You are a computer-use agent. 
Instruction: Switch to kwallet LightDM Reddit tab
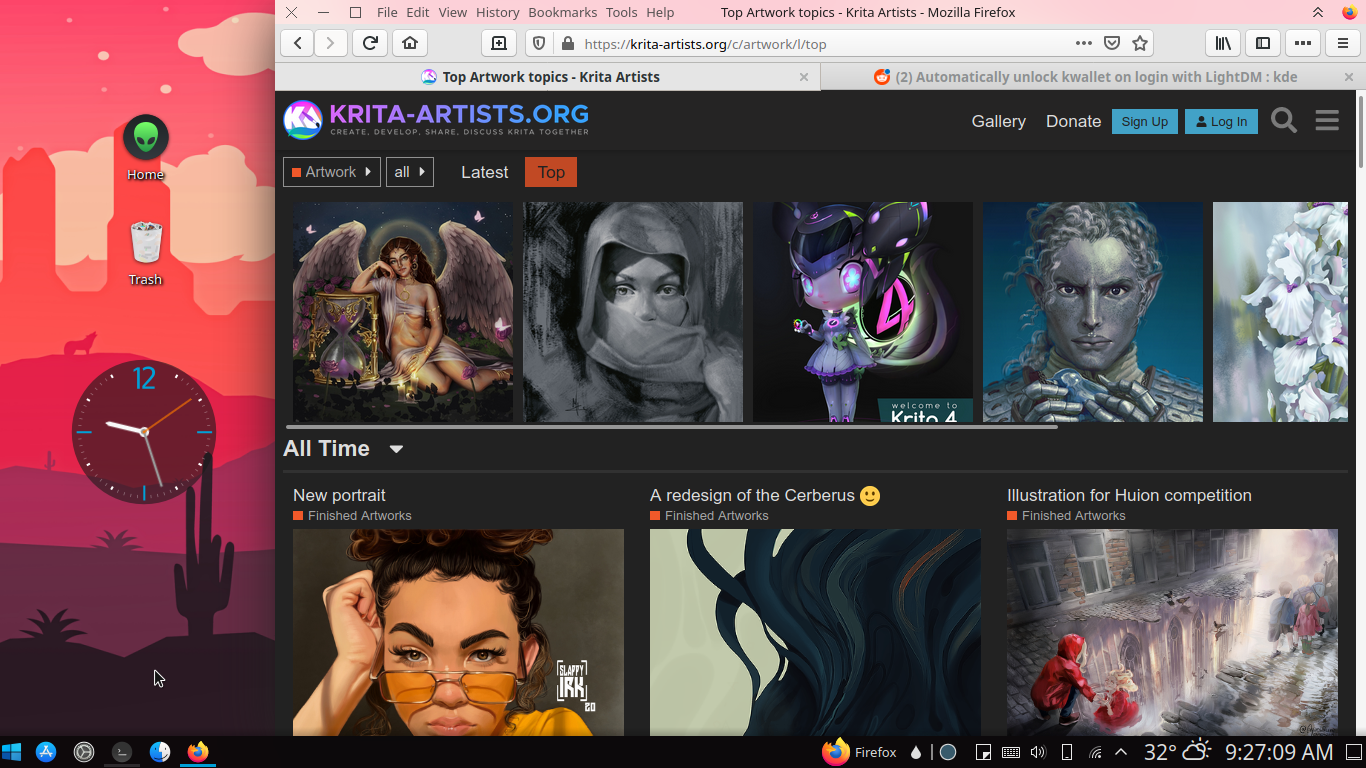pyautogui.click(x=1092, y=77)
